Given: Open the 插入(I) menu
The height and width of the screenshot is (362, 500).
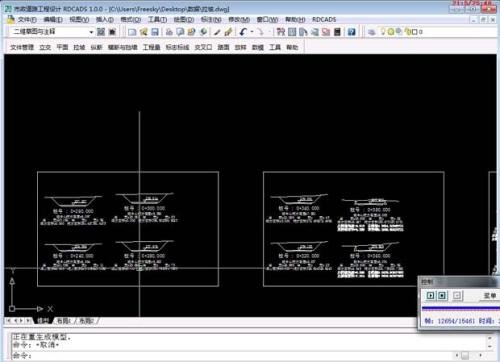Looking at the screenshot, I should (105, 20).
